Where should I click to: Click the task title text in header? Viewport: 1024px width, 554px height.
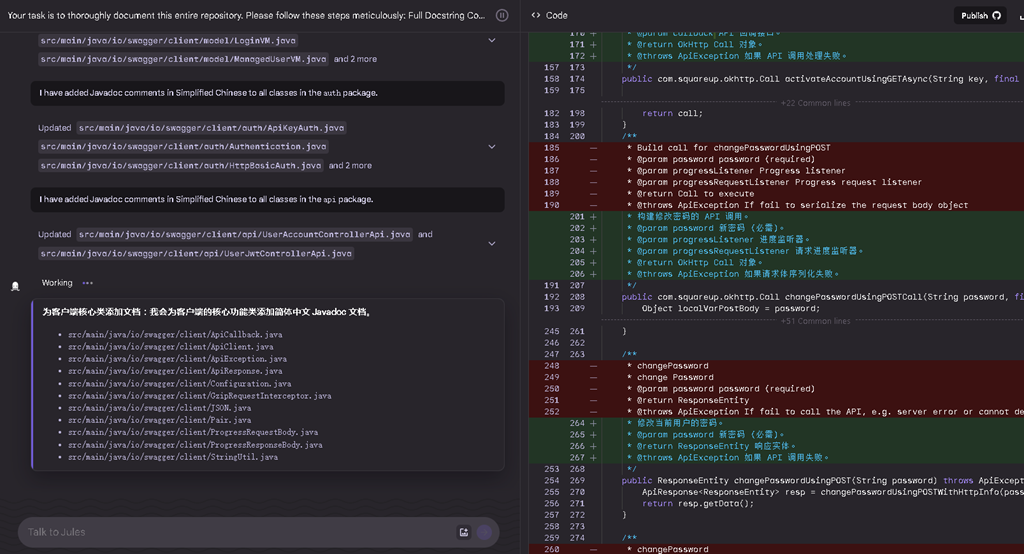click(246, 15)
